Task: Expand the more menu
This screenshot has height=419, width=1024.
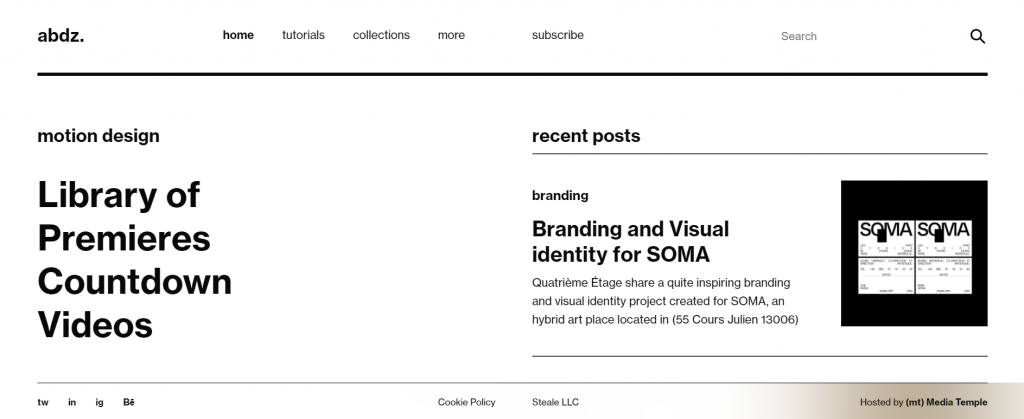Action: [451, 35]
